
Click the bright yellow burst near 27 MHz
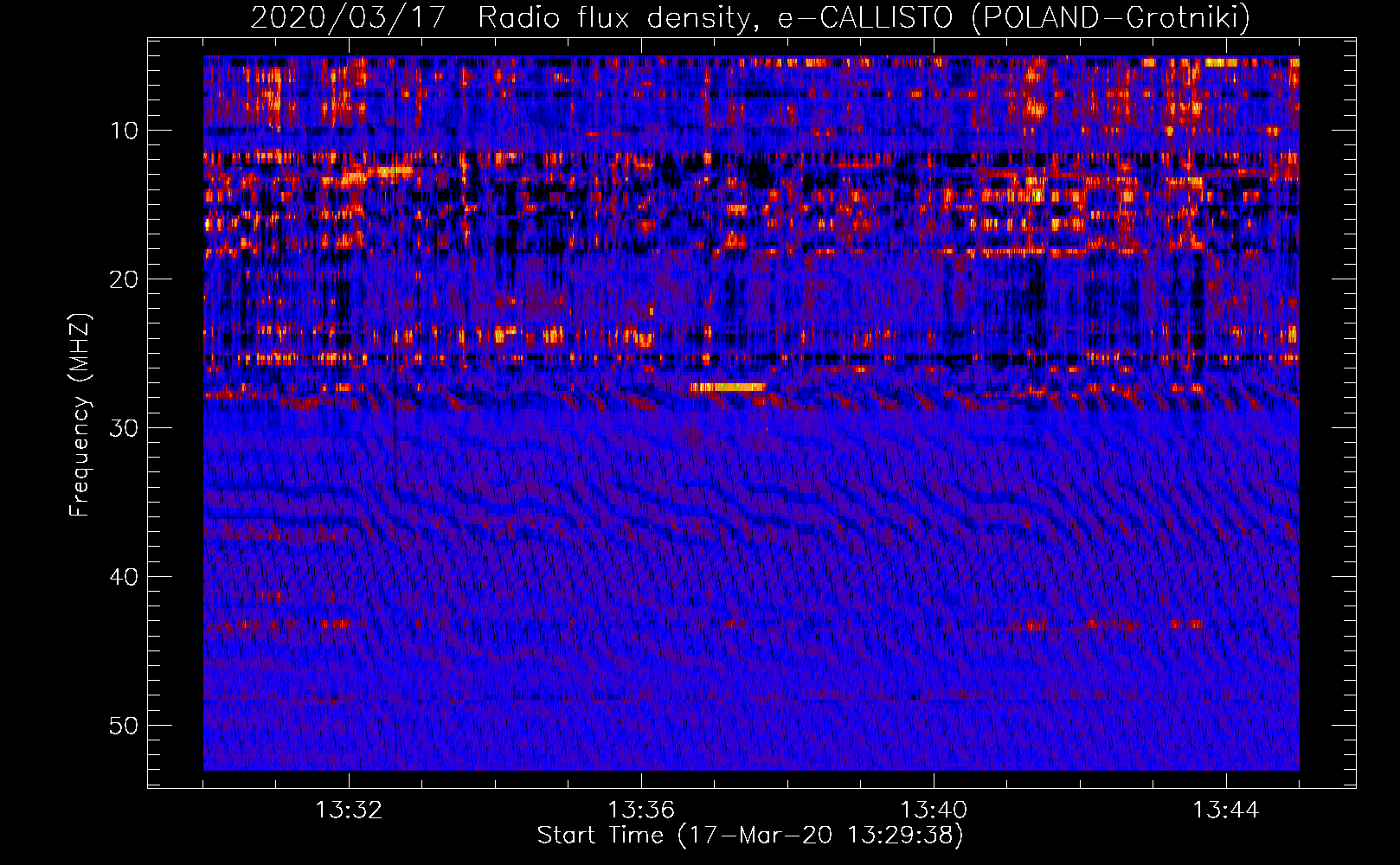click(728, 387)
